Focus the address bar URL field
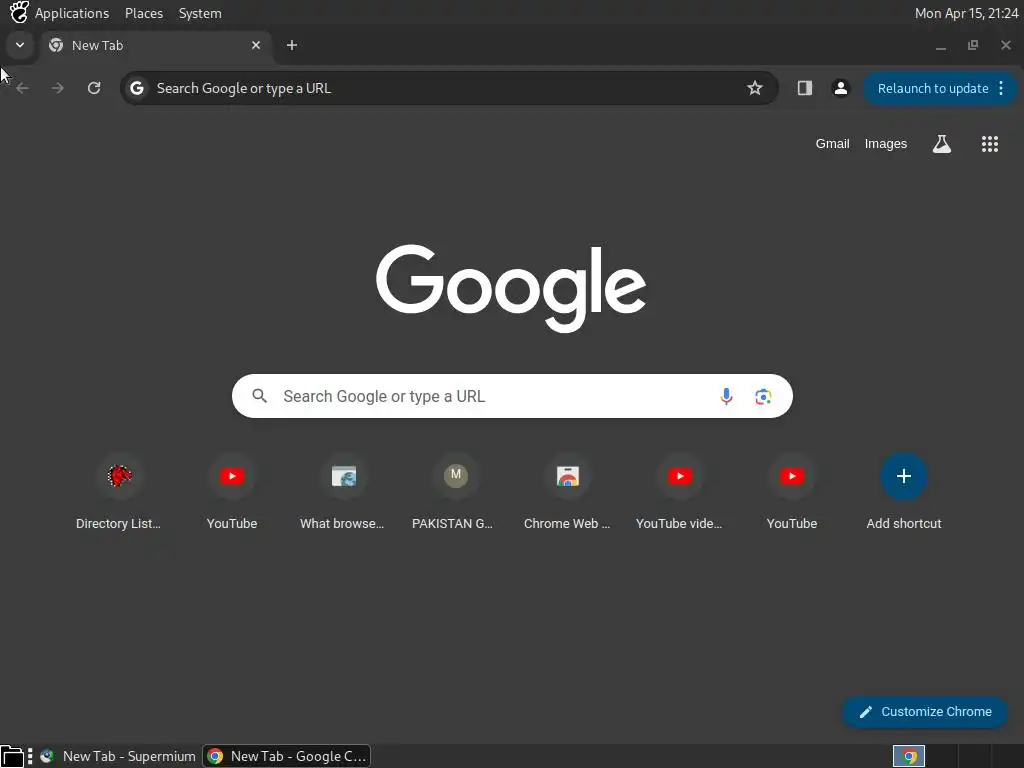The width and height of the screenshot is (1024, 768). pyautogui.click(x=449, y=88)
